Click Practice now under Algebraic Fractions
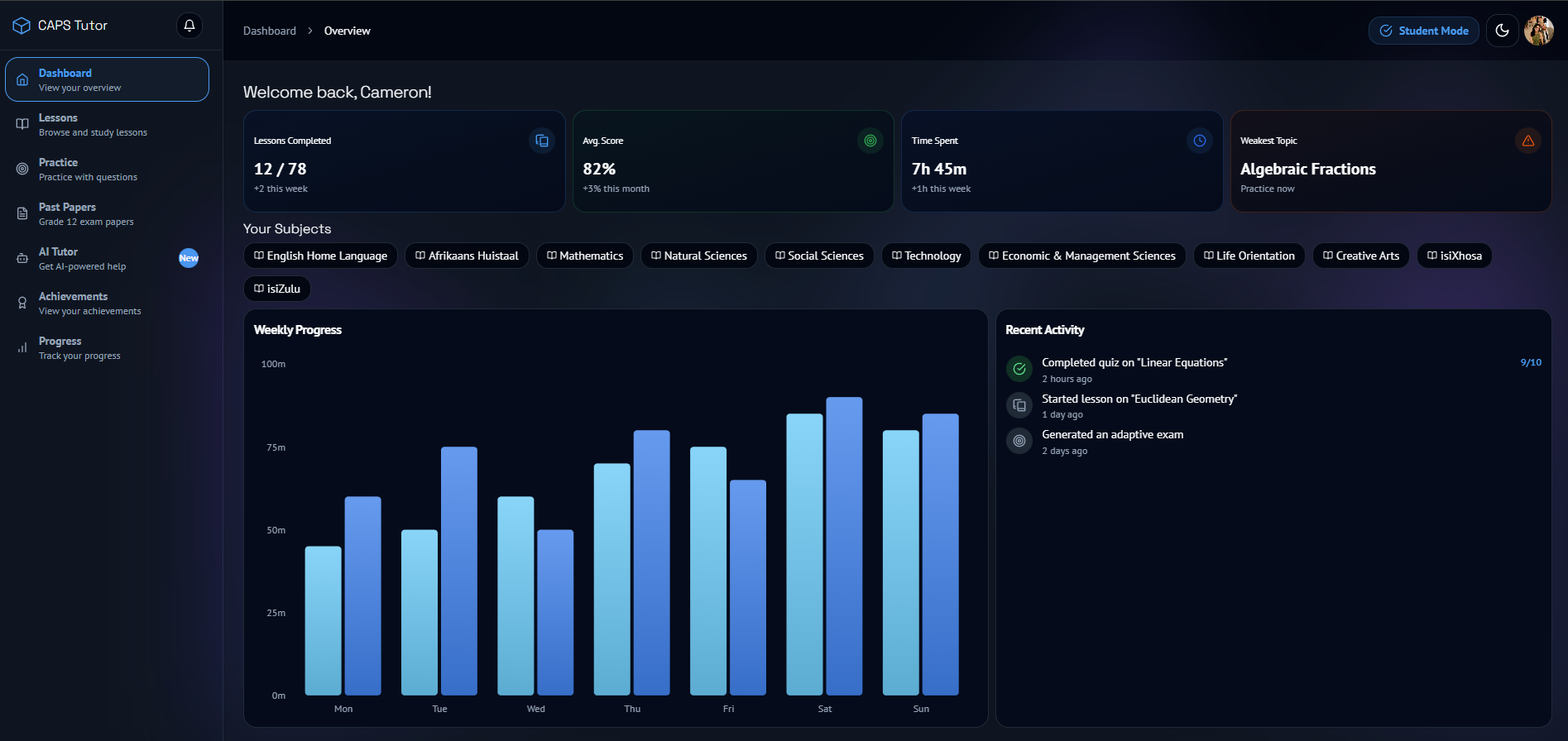This screenshot has width=1568, height=741. pos(1267,189)
